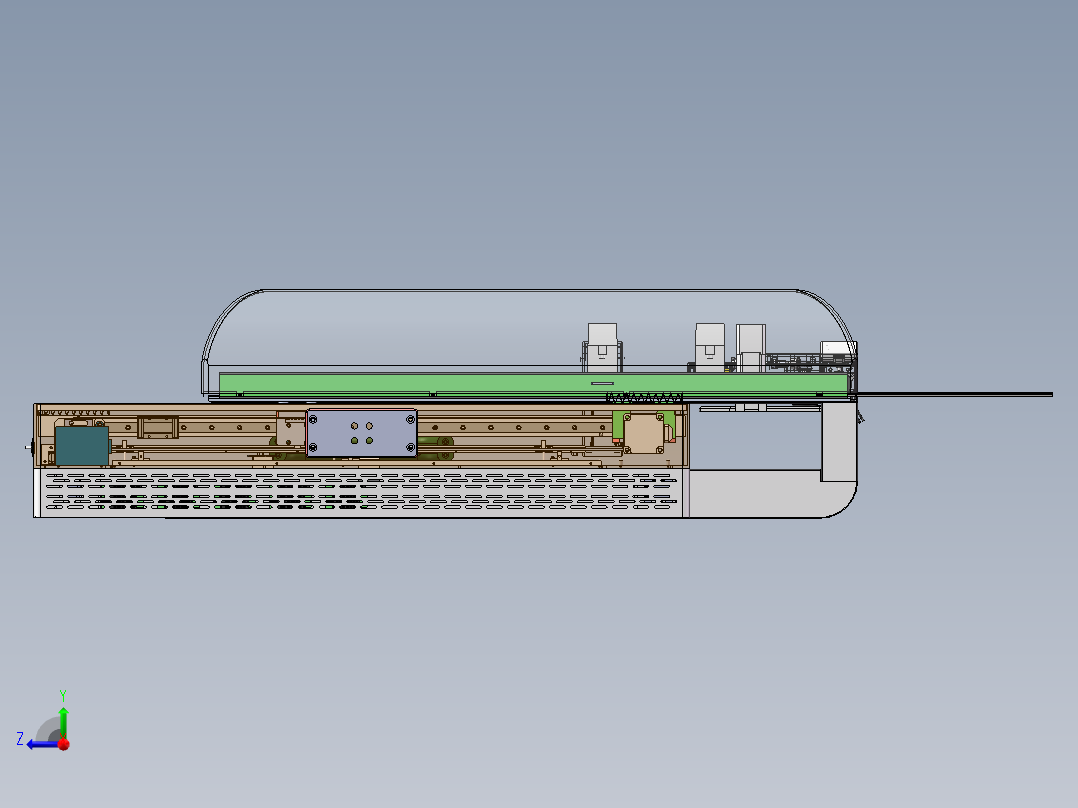1078x808 pixels.
Task: Click the blue Z axis arrow of the triad
Action: [42, 744]
